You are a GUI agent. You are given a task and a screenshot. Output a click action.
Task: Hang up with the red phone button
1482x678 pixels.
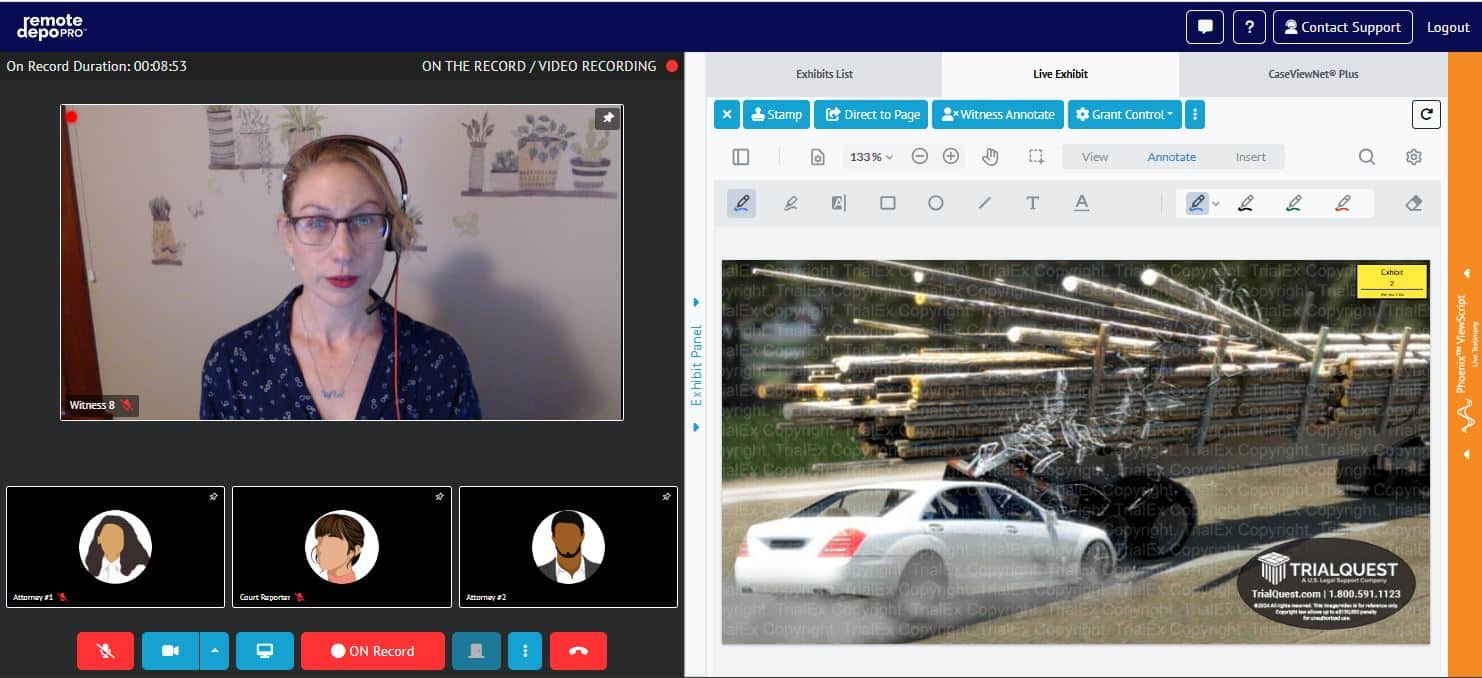(x=578, y=651)
